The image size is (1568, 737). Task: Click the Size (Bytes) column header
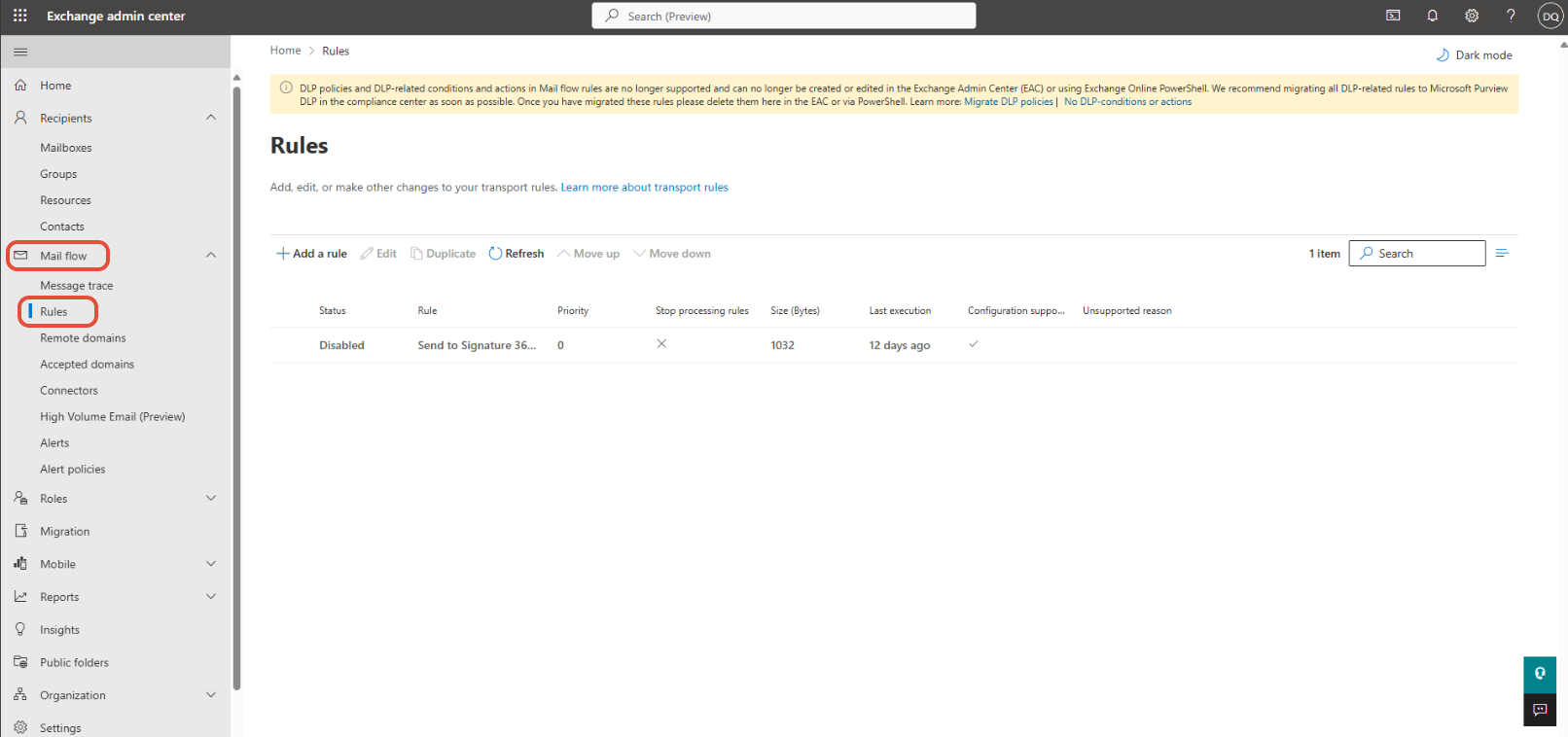coord(795,311)
